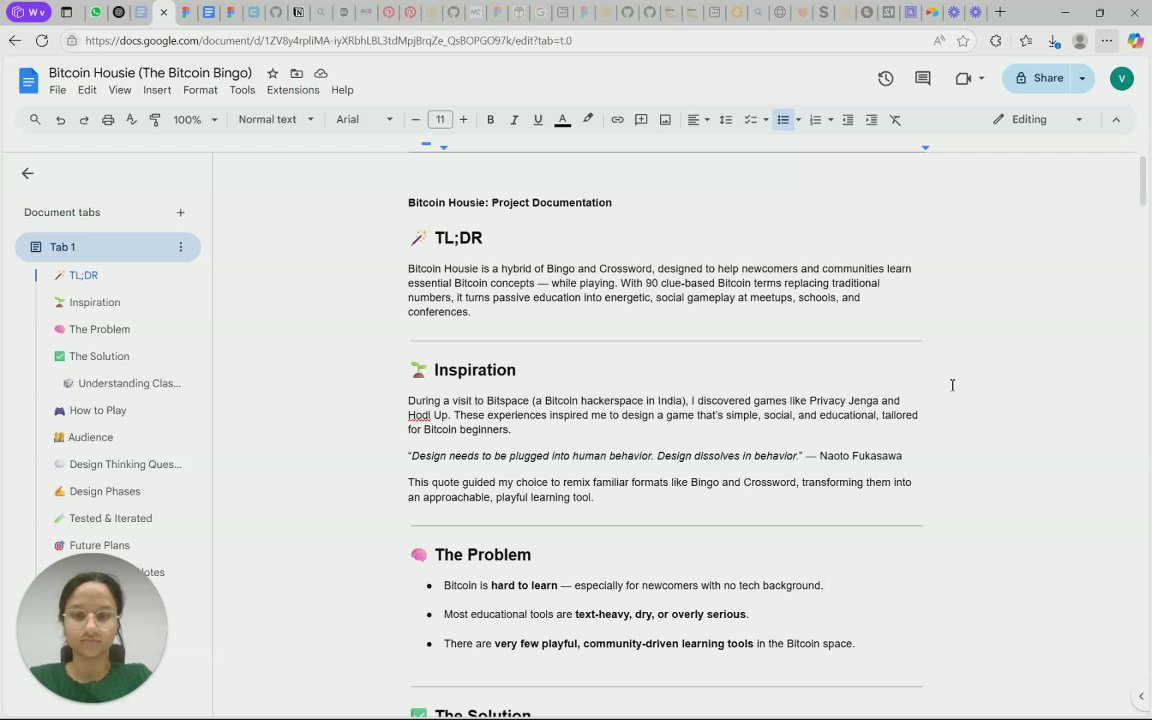The image size is (1152, 720).
Task: Print the document
Action: point(108,120)
